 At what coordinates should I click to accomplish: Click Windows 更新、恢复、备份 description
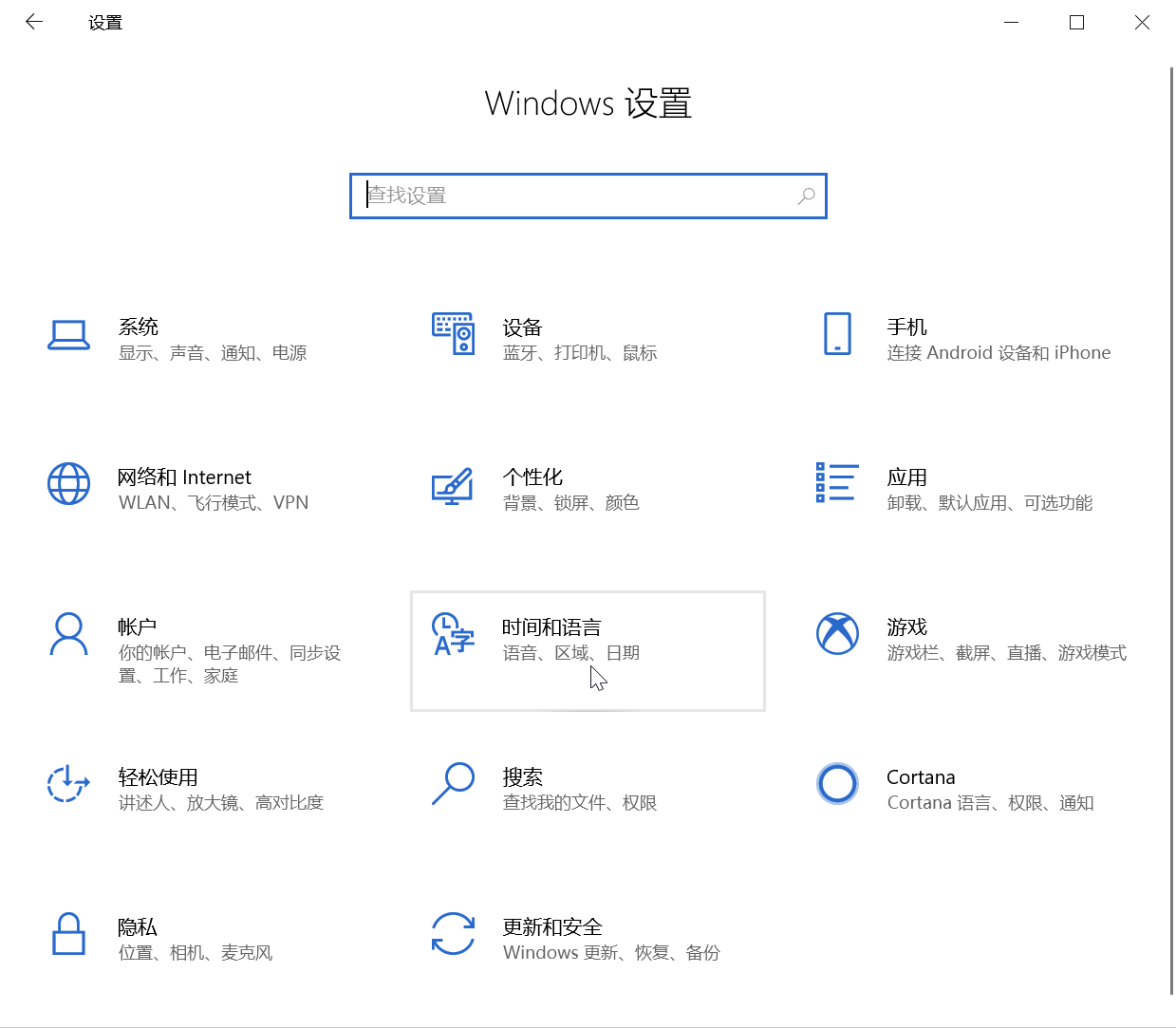(x=611, y=953)
